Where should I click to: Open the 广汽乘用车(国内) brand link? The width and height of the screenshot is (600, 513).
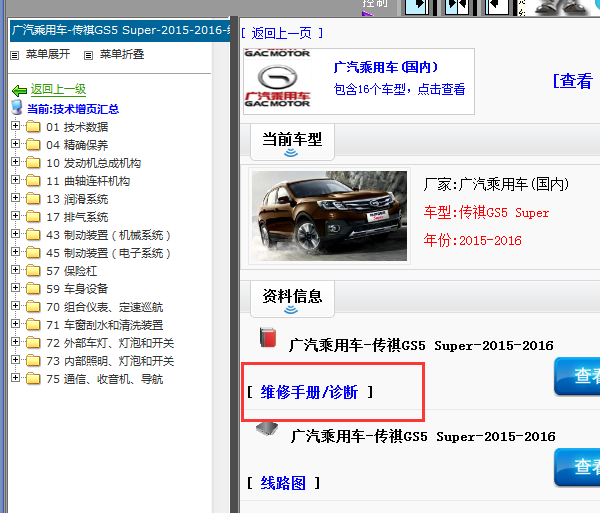(x=386, y=67)
